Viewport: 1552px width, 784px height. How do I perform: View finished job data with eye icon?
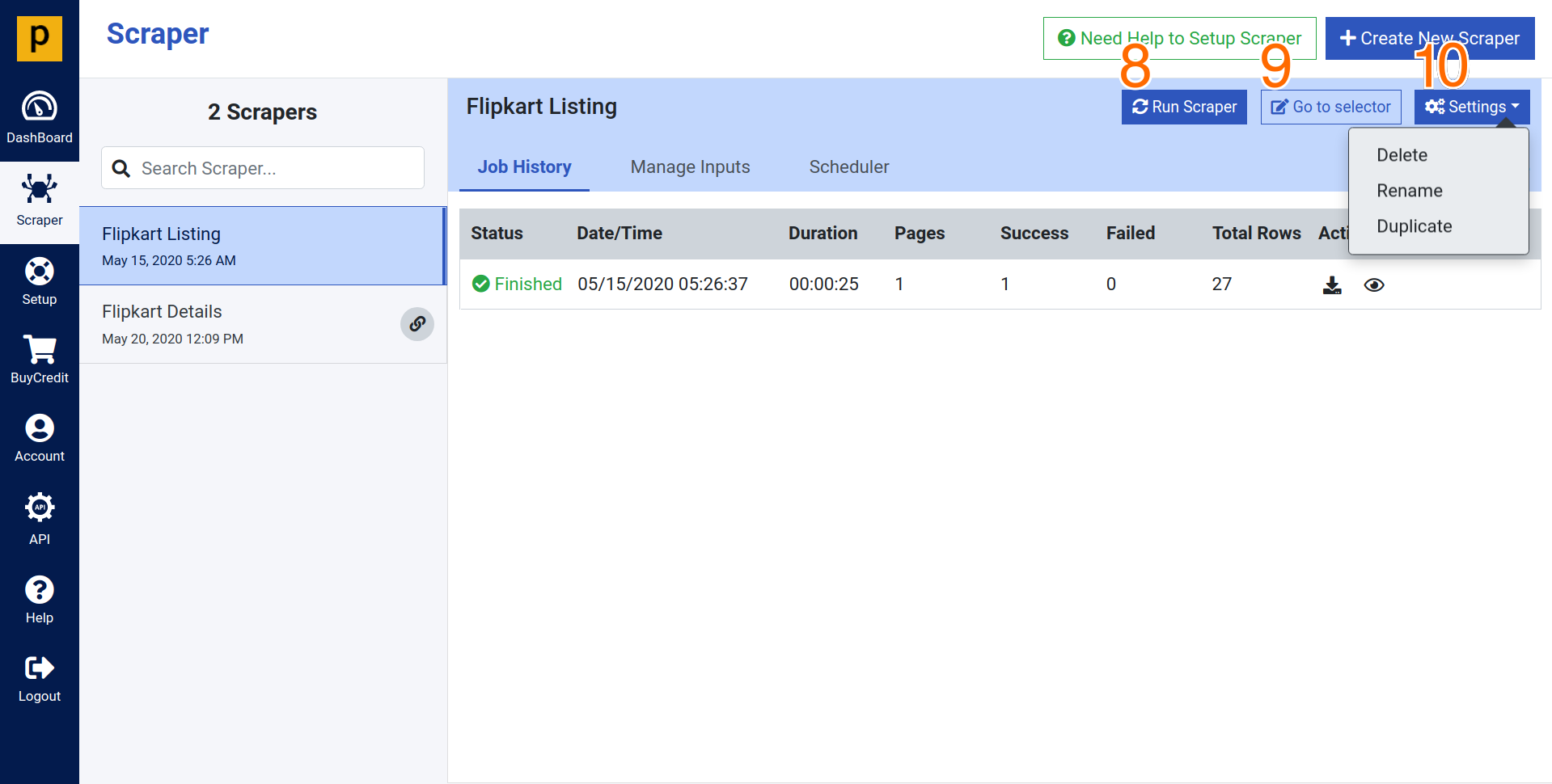click(x=1374, y=285)
